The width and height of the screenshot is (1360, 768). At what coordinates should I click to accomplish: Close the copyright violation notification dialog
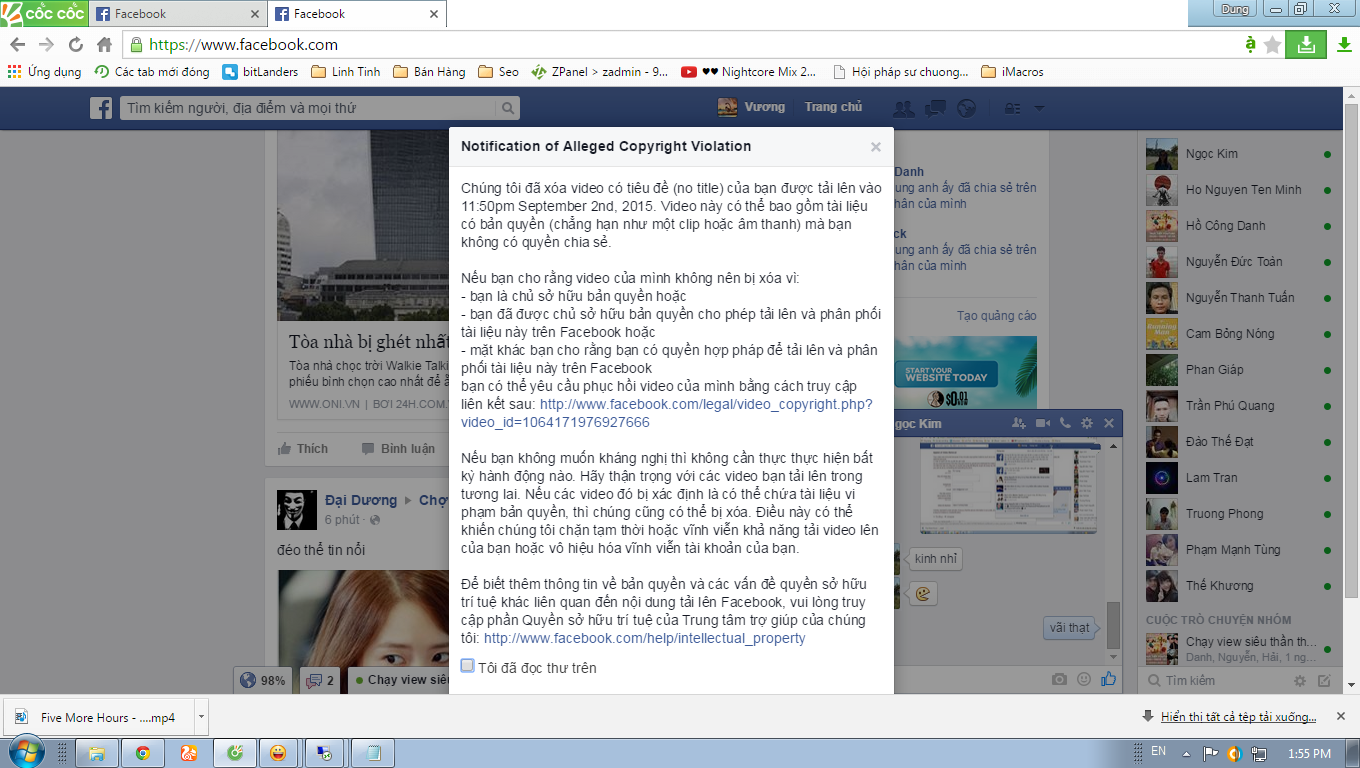point(876,147)
